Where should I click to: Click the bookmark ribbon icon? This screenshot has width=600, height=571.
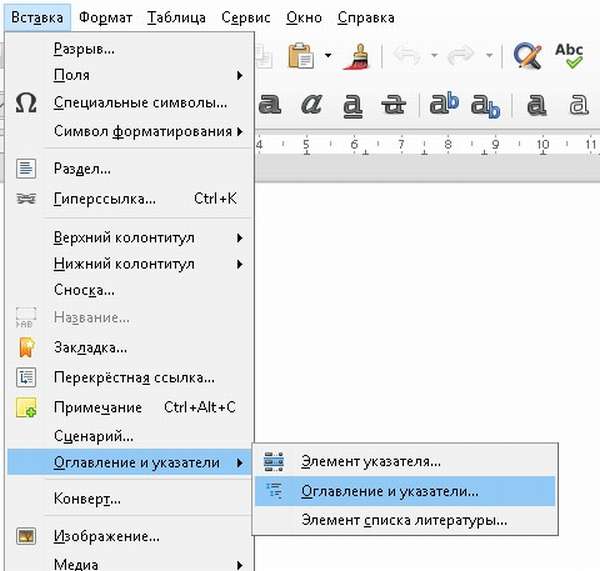[26, 347]
